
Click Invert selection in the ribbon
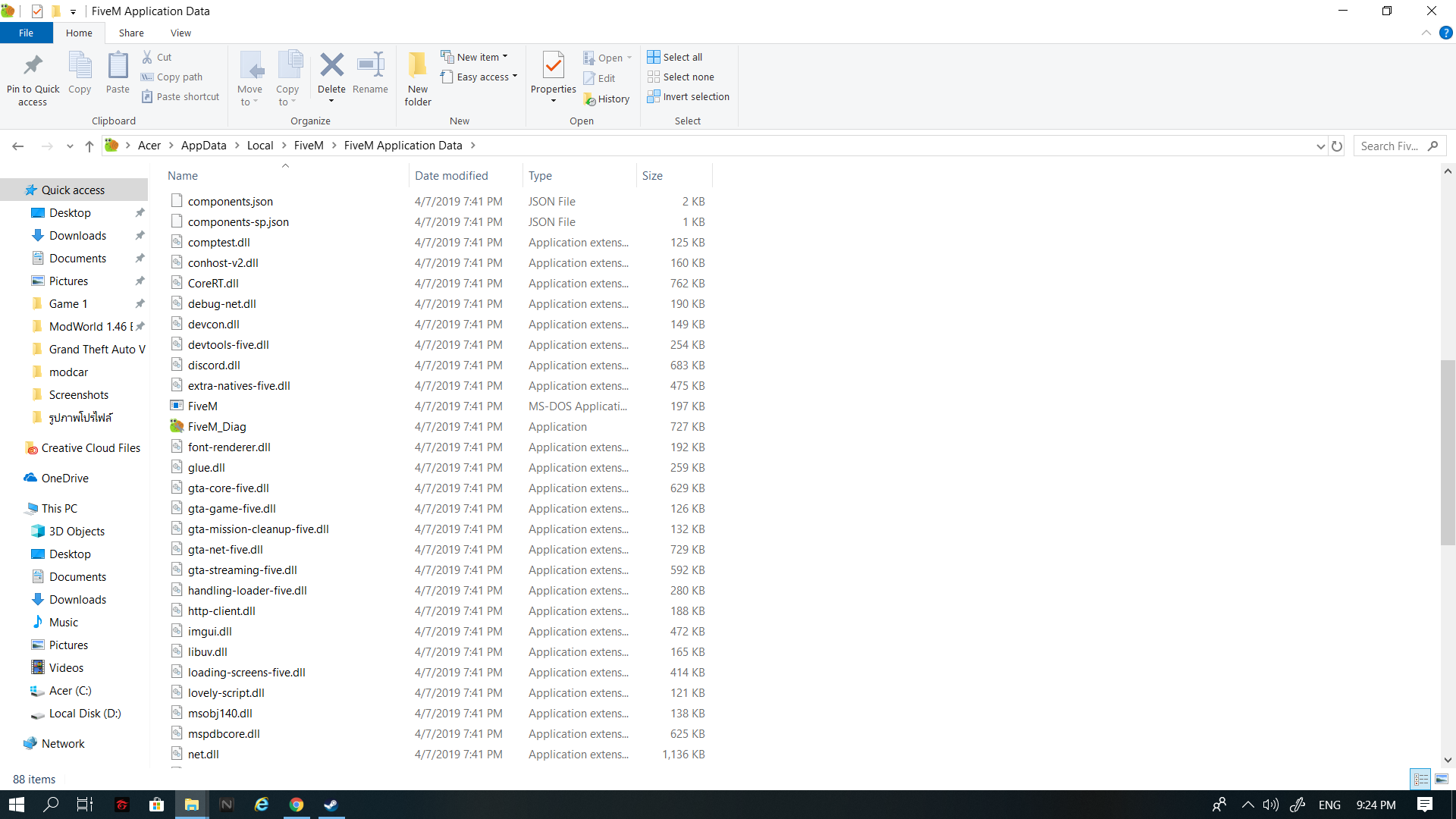[689, 96]
